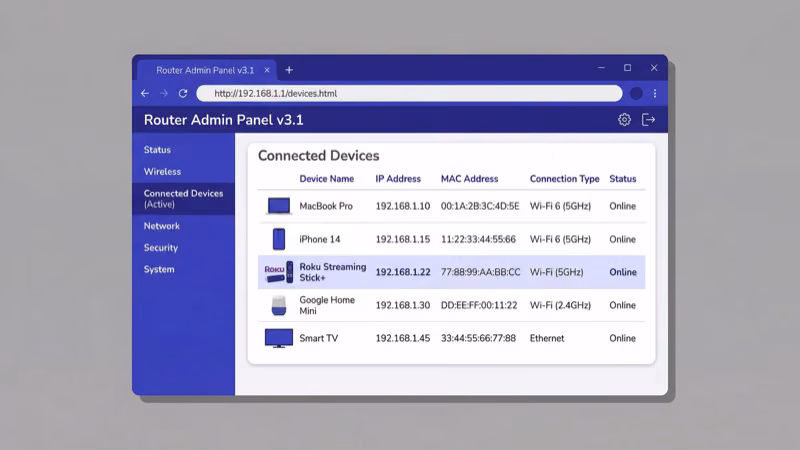
Task: Minimize the browser window
Action: (601, 67)
